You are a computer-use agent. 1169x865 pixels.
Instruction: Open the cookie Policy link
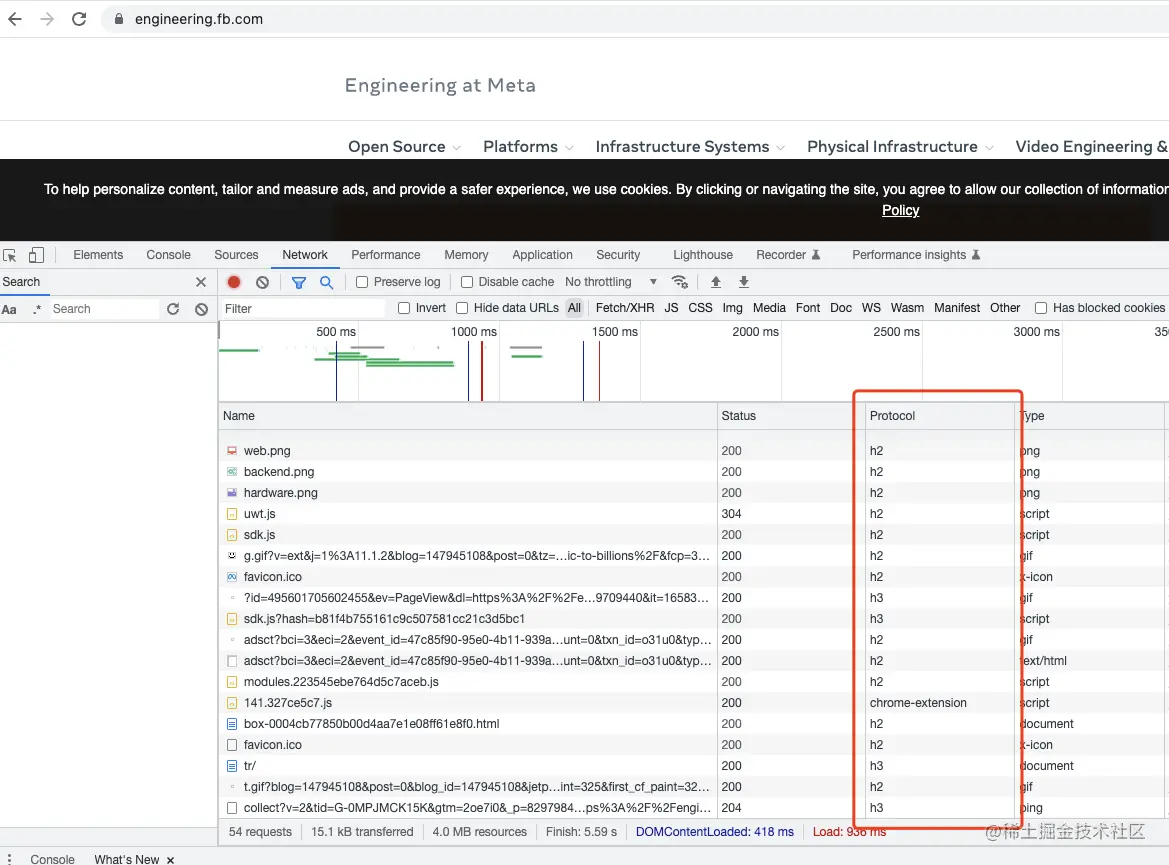[x=900, y=210]
